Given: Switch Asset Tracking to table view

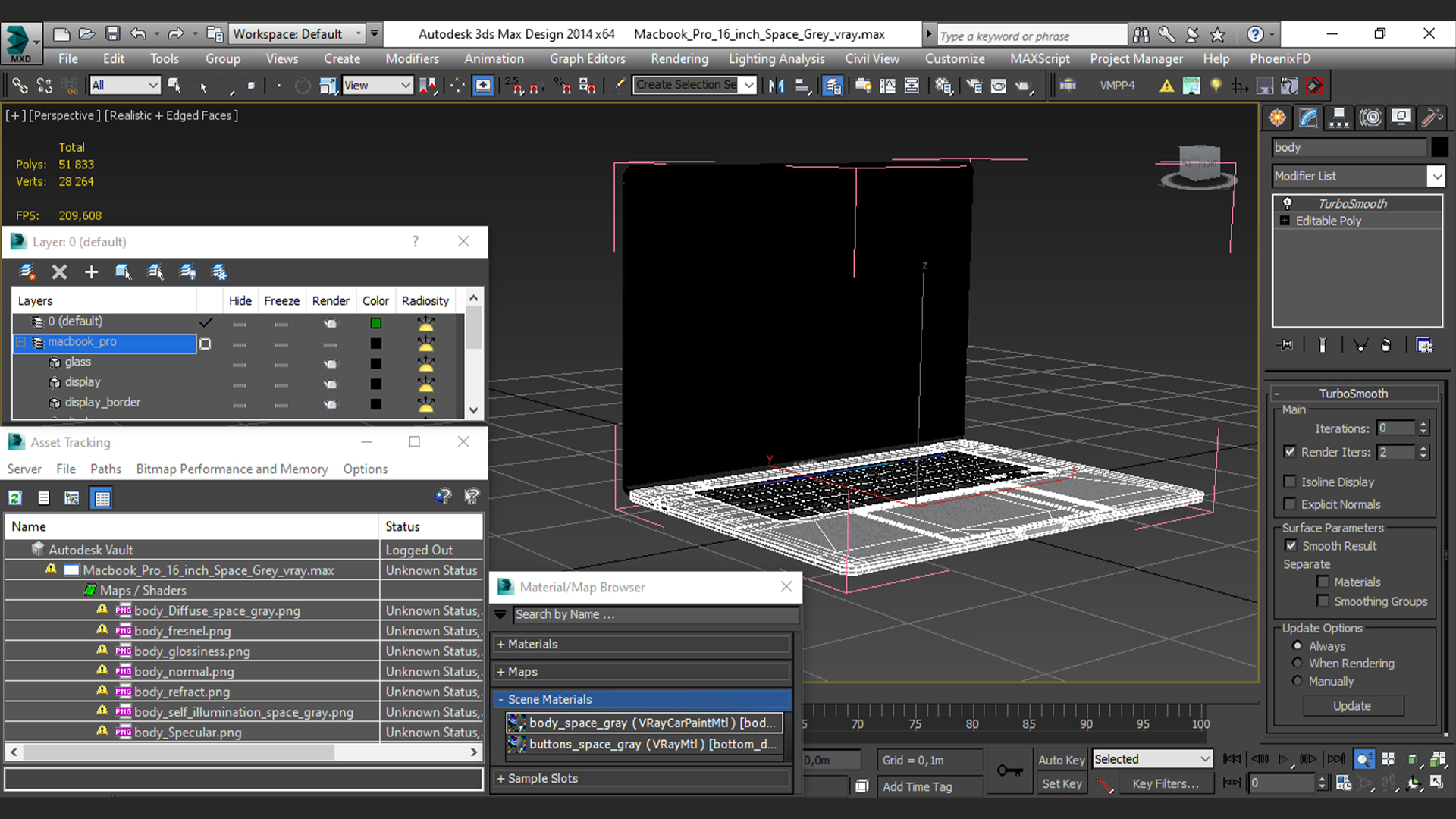Looking at the screenshot, I should click(101, 498).
